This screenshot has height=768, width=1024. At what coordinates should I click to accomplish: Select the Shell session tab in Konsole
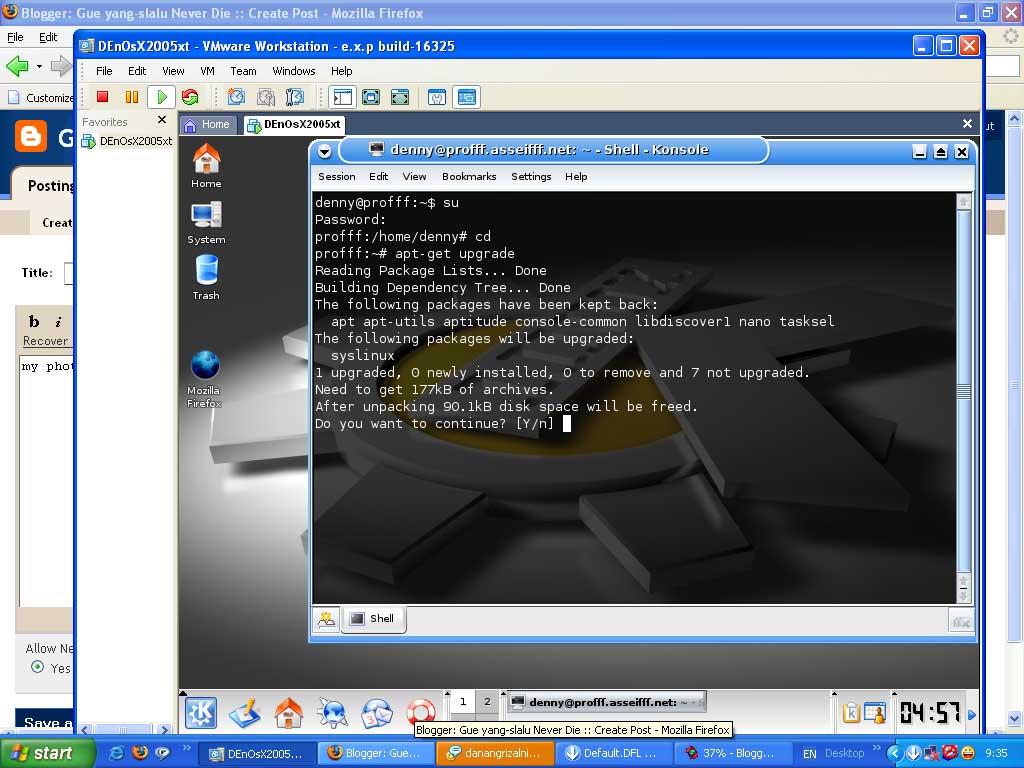click(x=374, y=618)
